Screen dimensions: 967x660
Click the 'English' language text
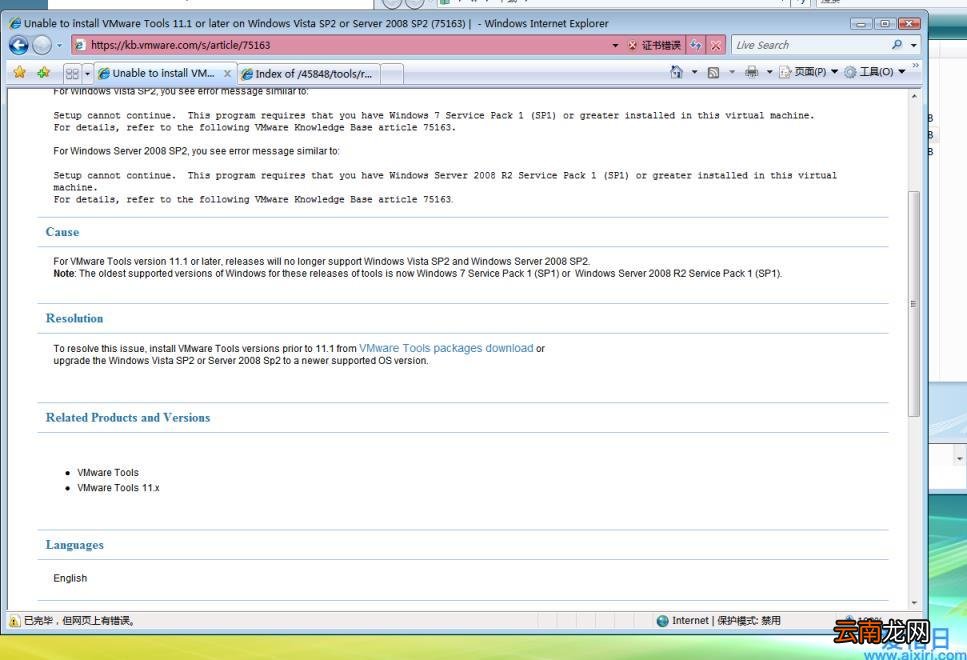click(70, 578)
